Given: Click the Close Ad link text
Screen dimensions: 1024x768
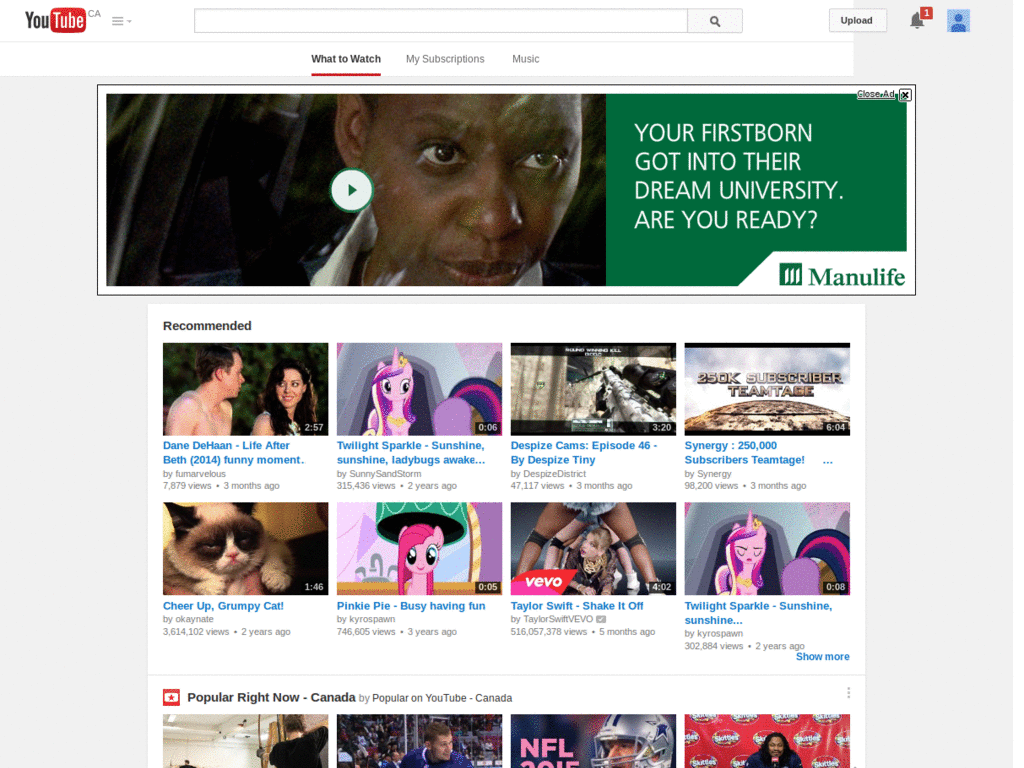Looking at the screenshot, I should coord(876,94).
